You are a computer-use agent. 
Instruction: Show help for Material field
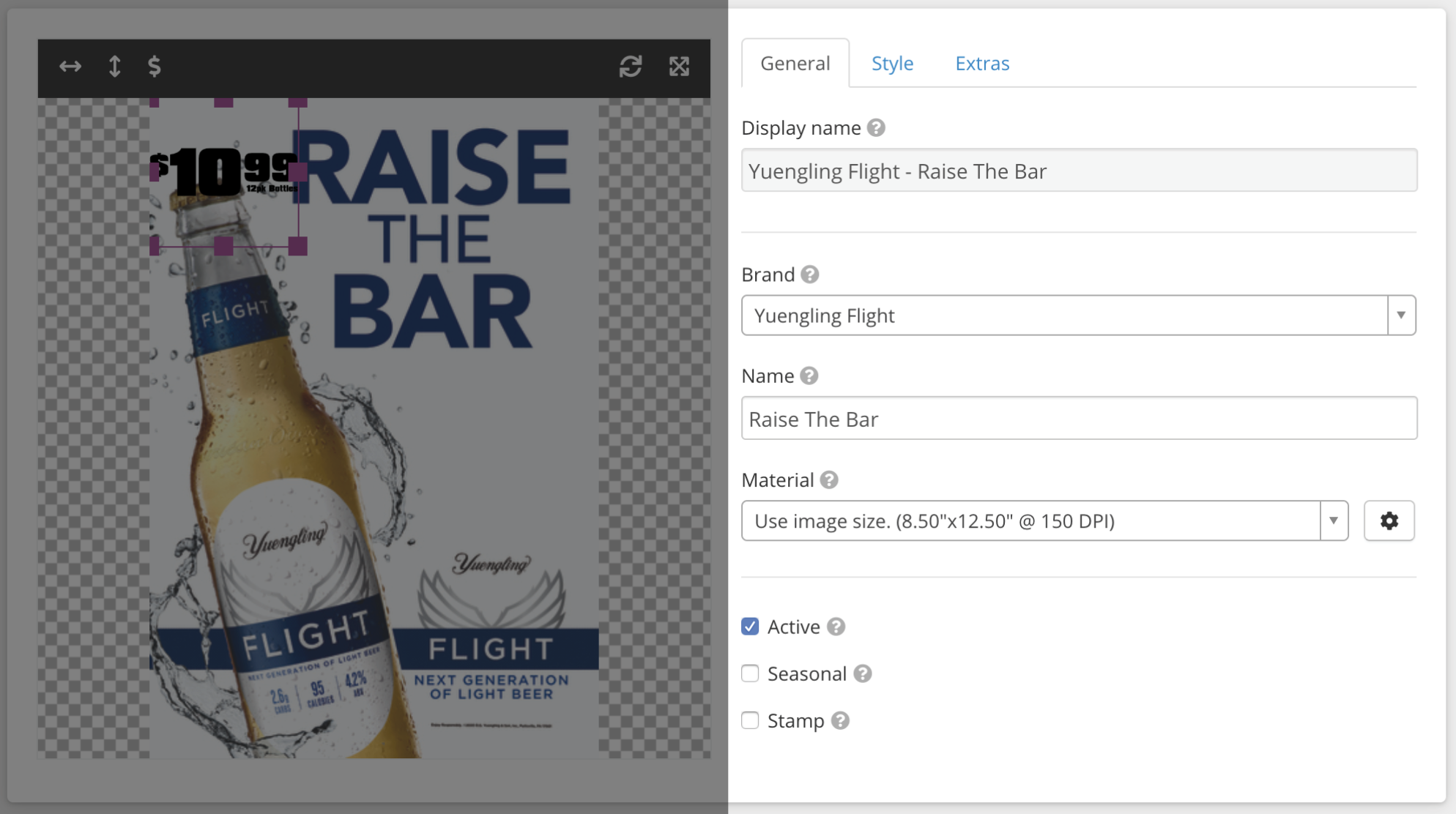[829, 480]
